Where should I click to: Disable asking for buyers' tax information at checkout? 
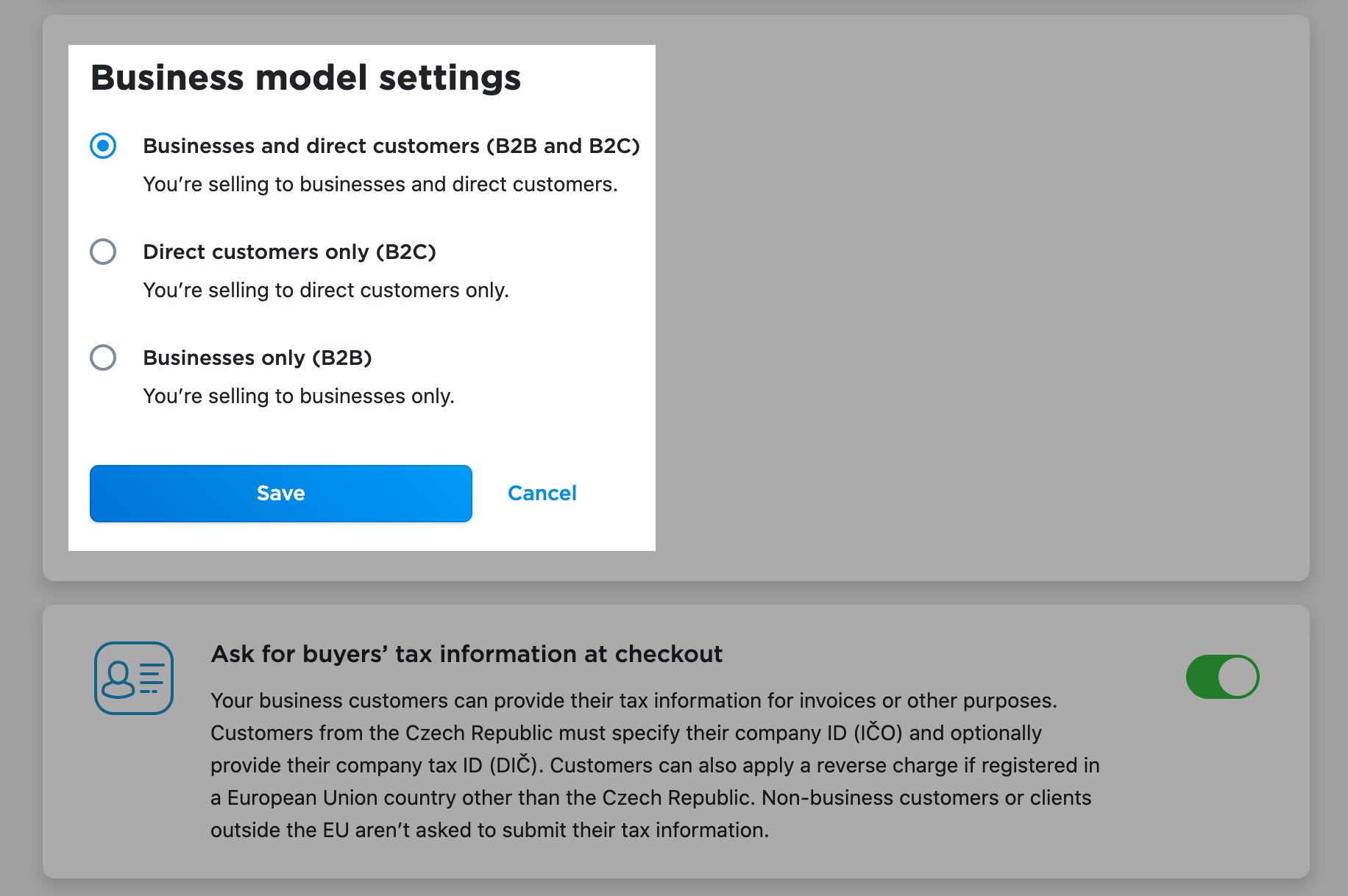[1222, 676]
